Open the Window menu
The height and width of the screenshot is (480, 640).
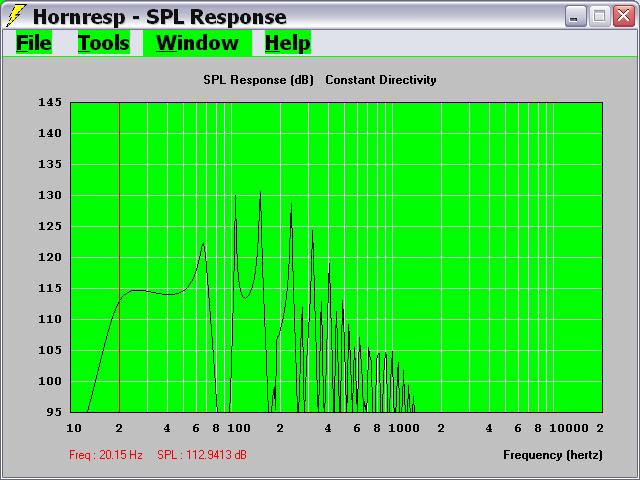click(x=198, y=42)
